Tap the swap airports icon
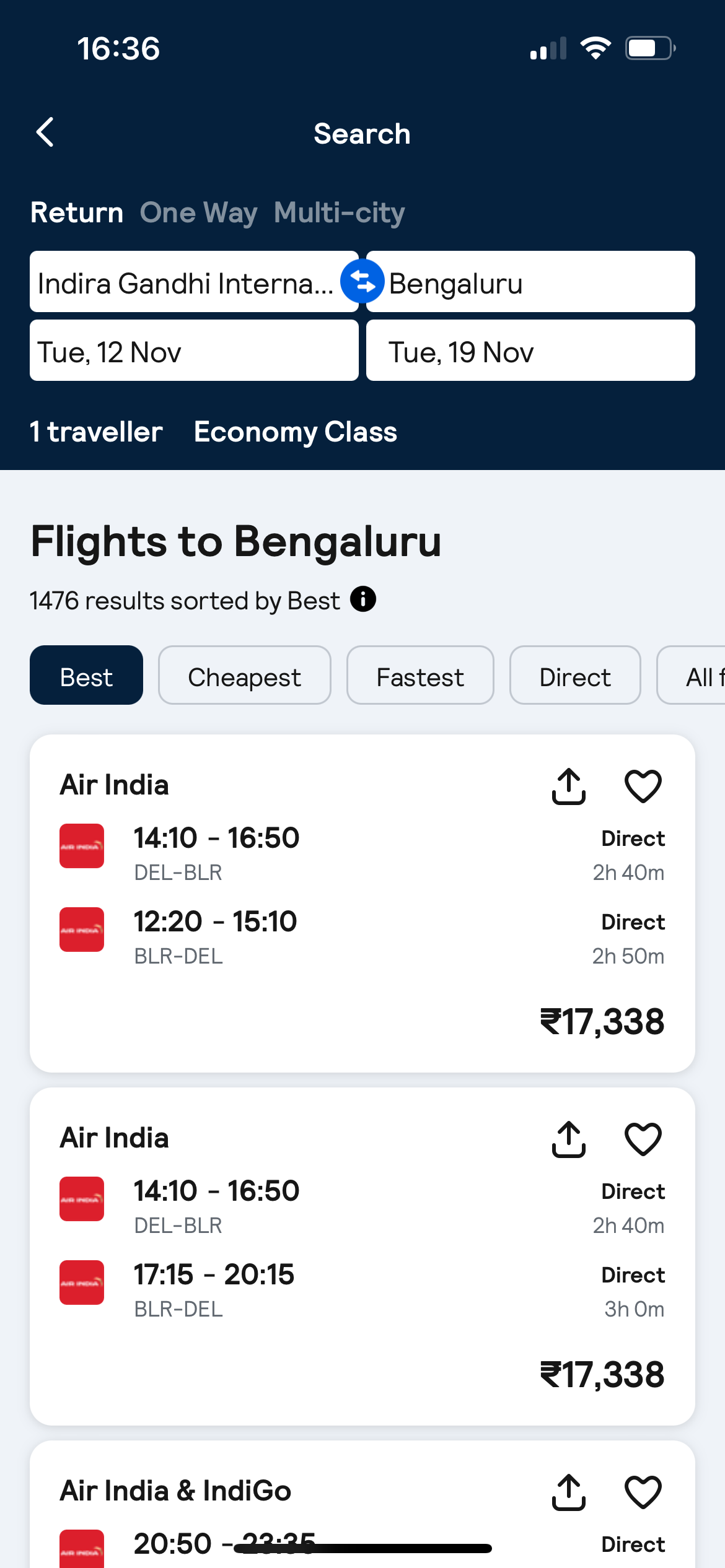Viewport: 725px width, 1568px height. (362, 282)
